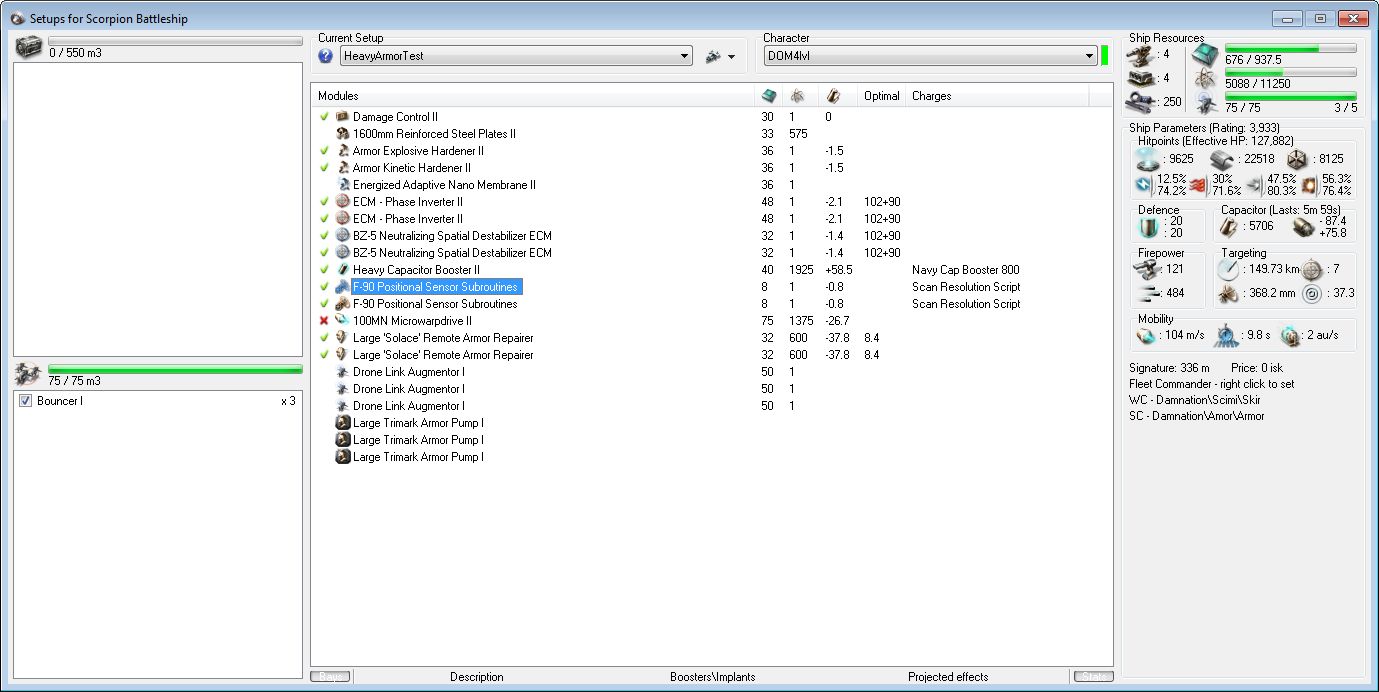The width and height of the screenshot is (1379, 692).
Task: Click the capacitor column header icon
Action: click(833, 96)
